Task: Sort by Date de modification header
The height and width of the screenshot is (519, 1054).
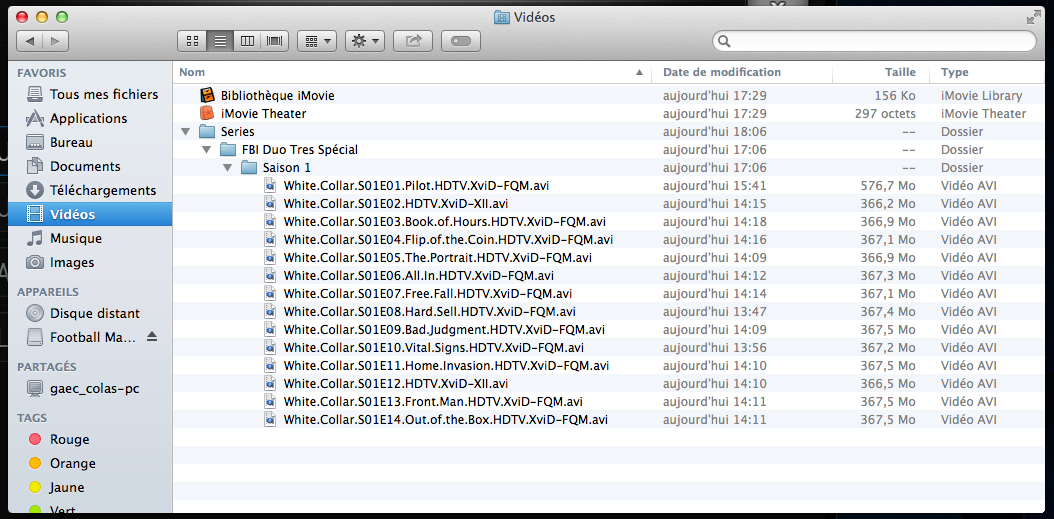Action: (722, 72)
